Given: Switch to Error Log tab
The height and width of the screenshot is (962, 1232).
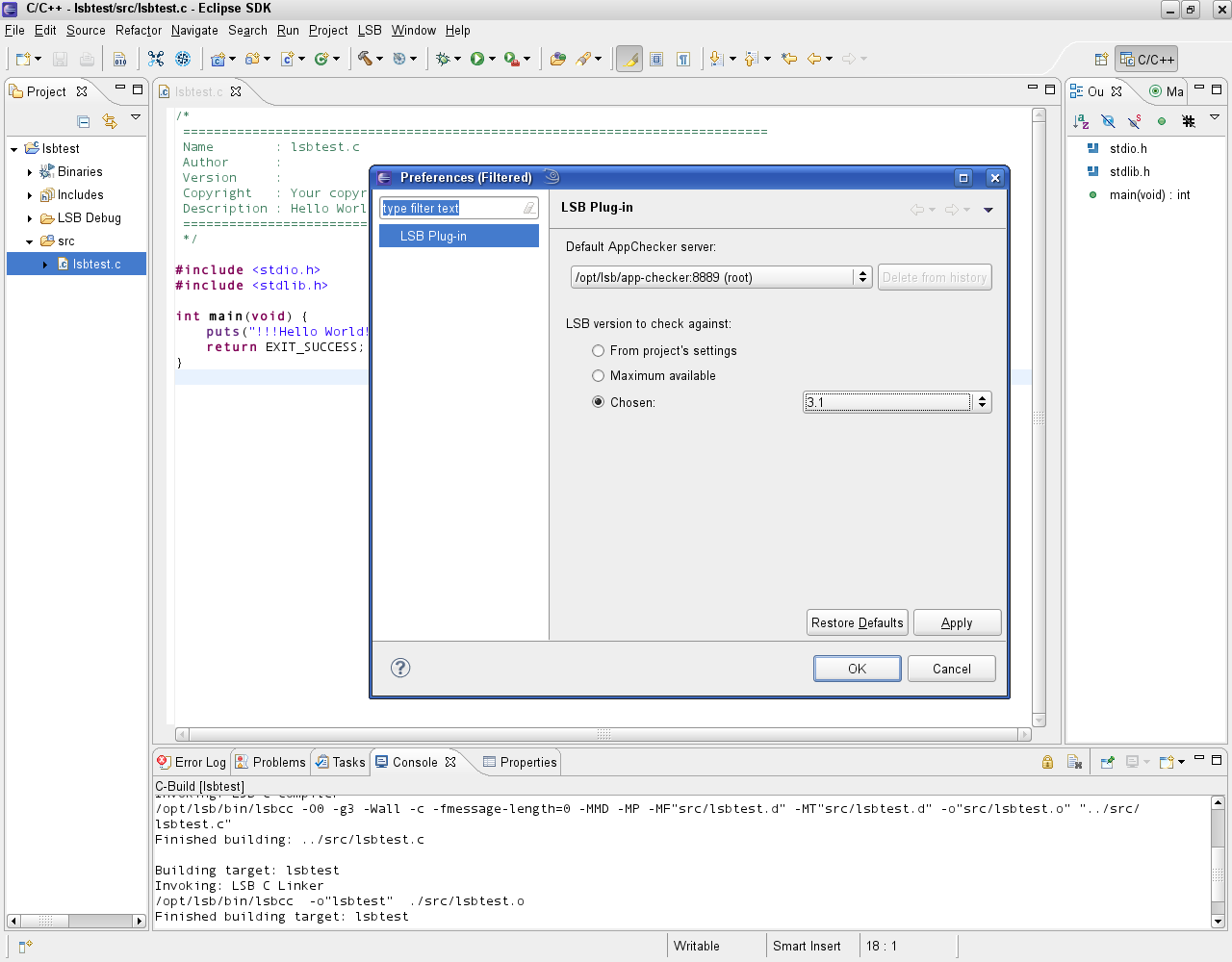Looking at the screenshot, I should pyautogui.click(x=192, y=762).
